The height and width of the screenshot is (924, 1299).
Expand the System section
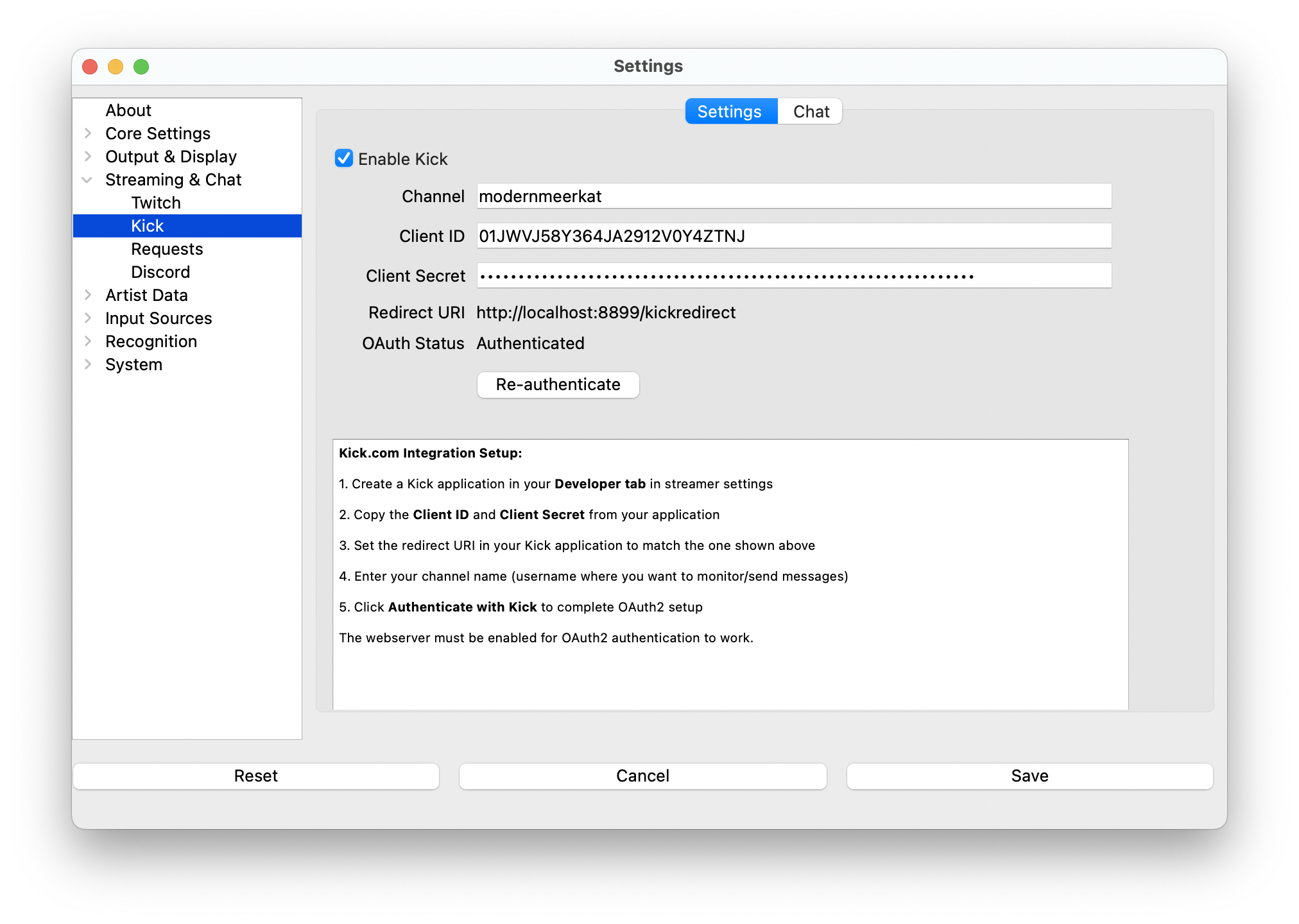click(x=88, y=364)
